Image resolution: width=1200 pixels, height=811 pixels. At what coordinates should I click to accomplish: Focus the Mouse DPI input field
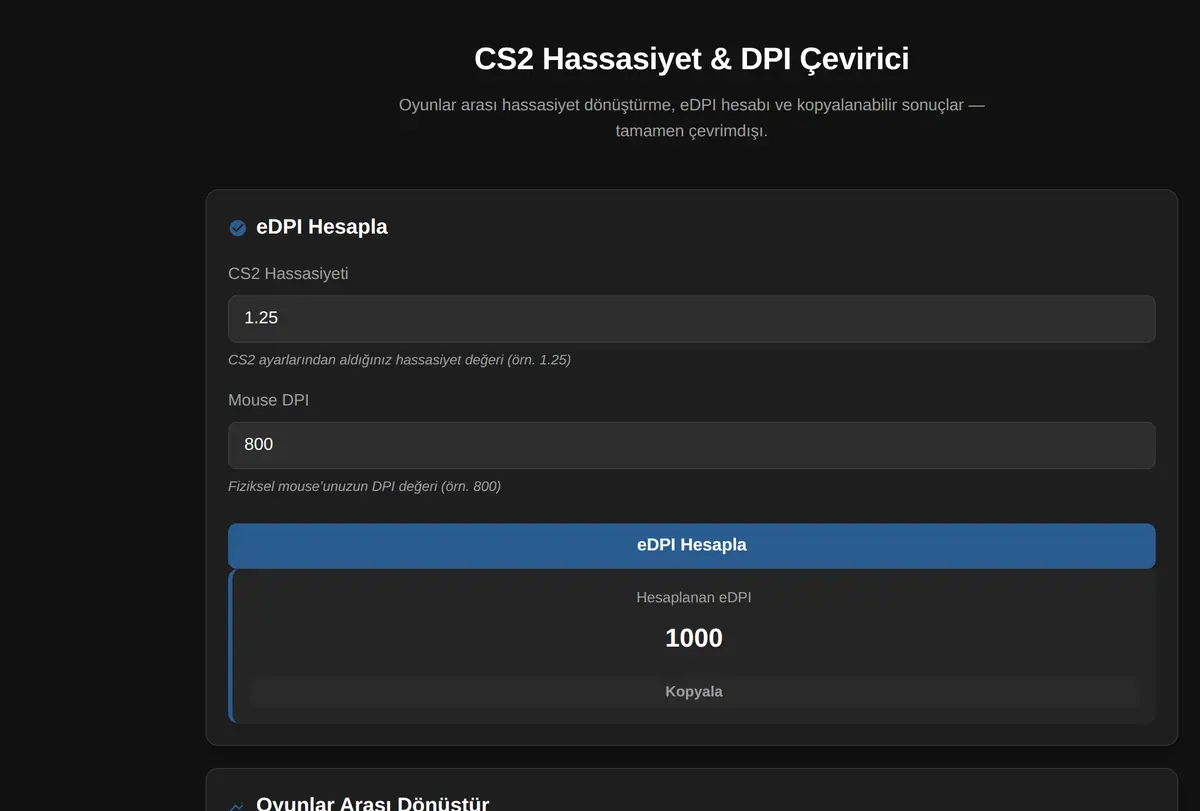[x=692, y=445]
